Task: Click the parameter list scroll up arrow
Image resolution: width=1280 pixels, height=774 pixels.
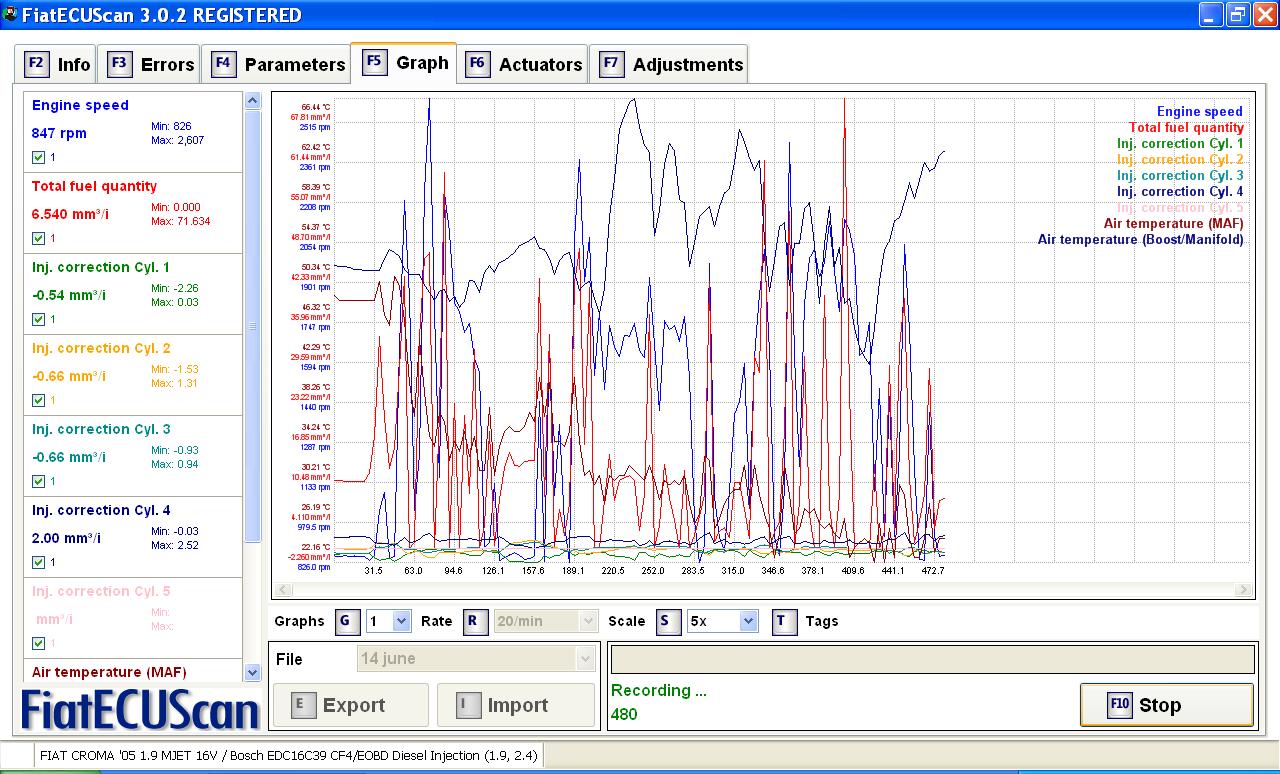Action: pyautogui.click(x=253, y=100)
